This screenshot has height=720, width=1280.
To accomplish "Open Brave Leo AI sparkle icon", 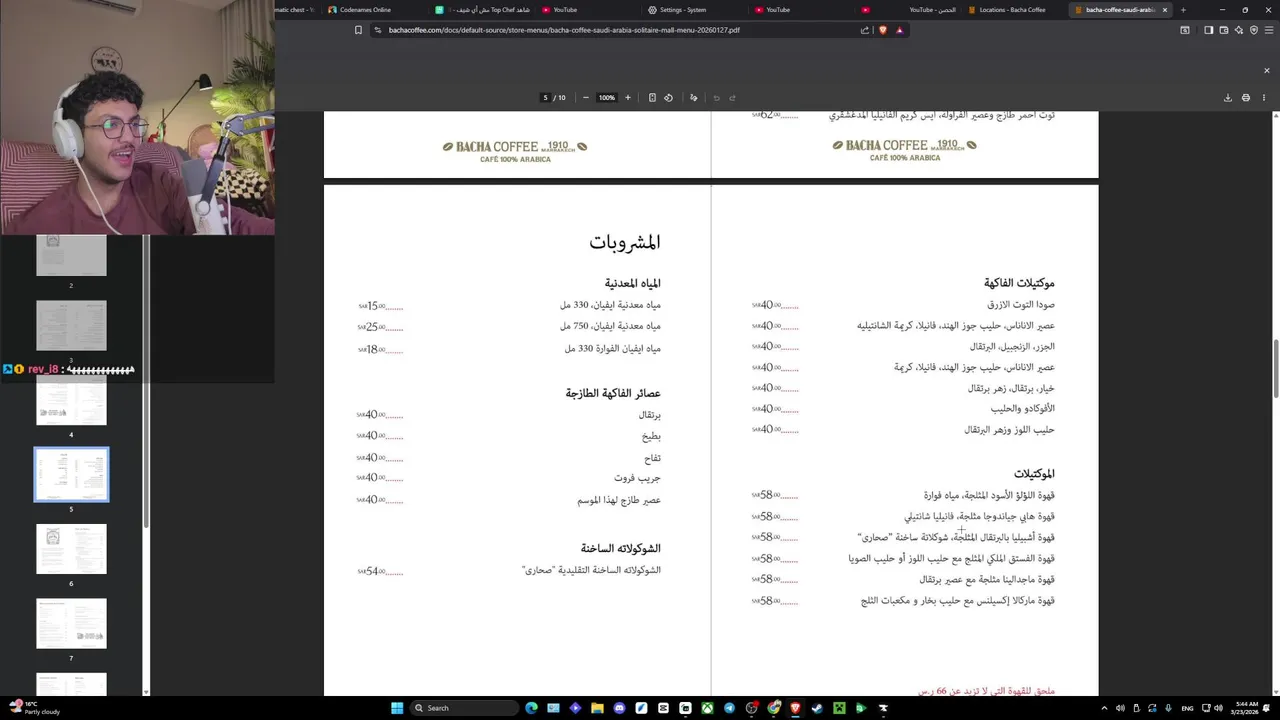I will pyautogui.click(x=1239, y=30).
